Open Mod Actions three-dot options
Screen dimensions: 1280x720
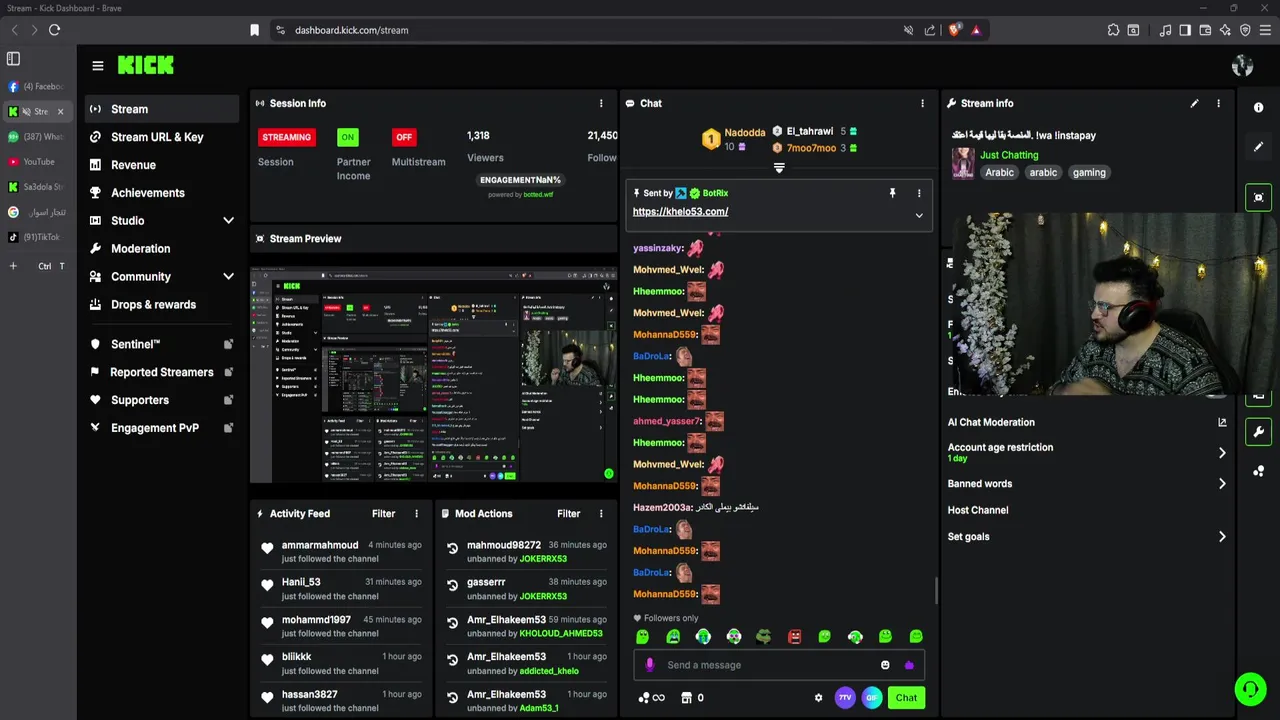pyautogui.click(x=601, y=513)
